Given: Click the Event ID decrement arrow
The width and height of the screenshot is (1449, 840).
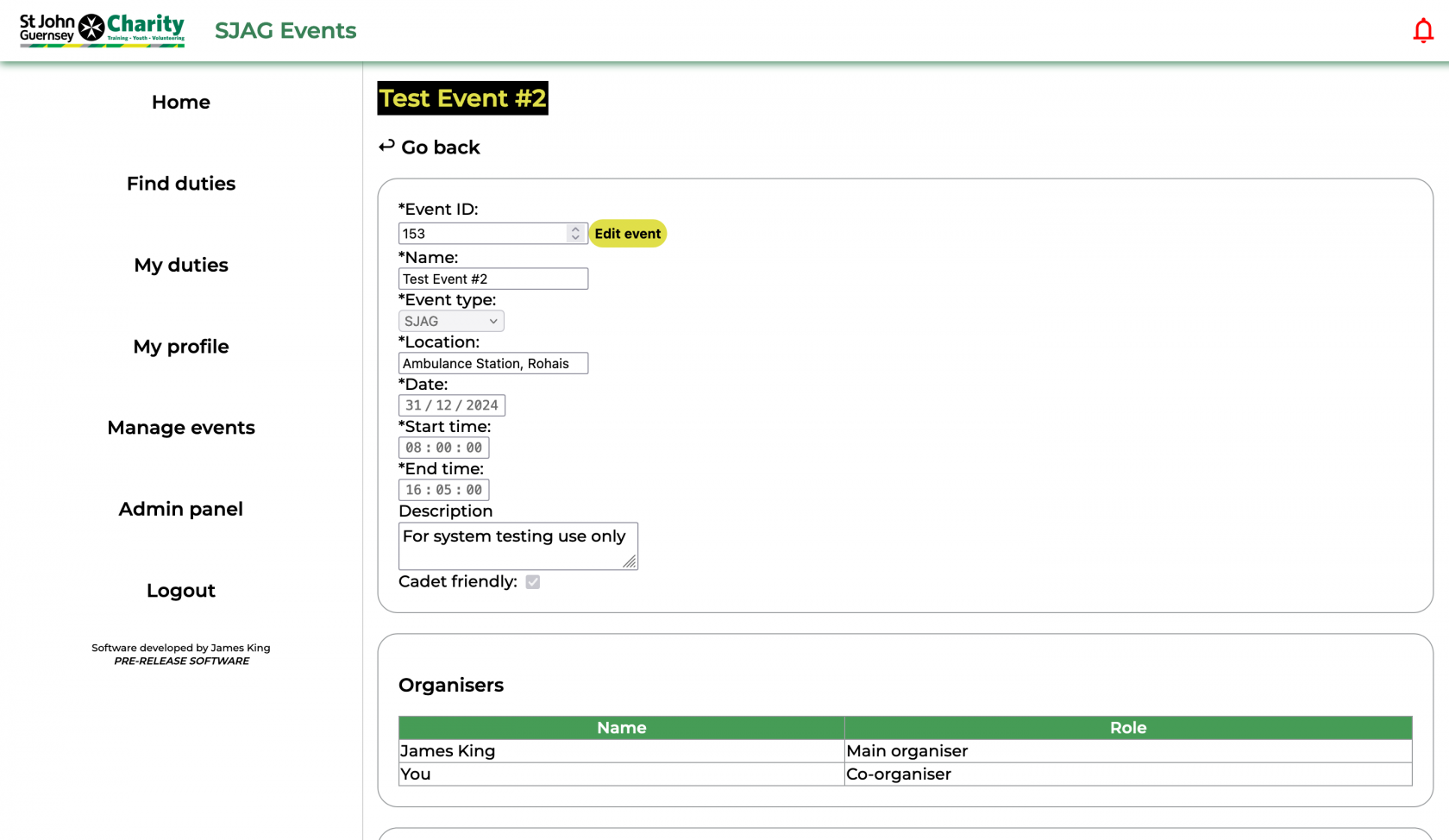Looking at the screenshot, I should 574,238.
